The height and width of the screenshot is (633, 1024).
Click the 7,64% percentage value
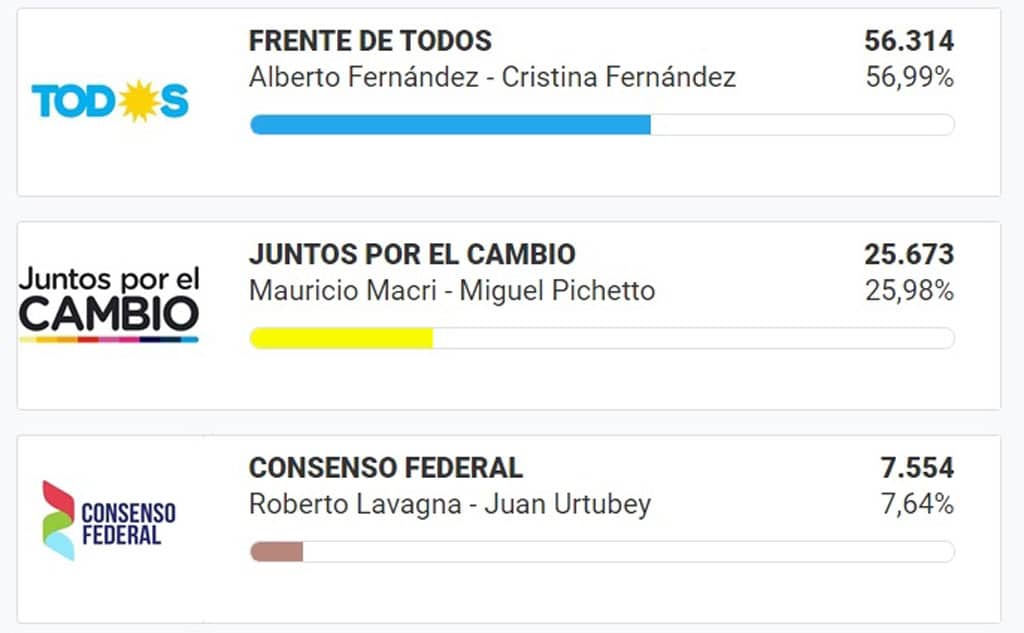point(917,504)
